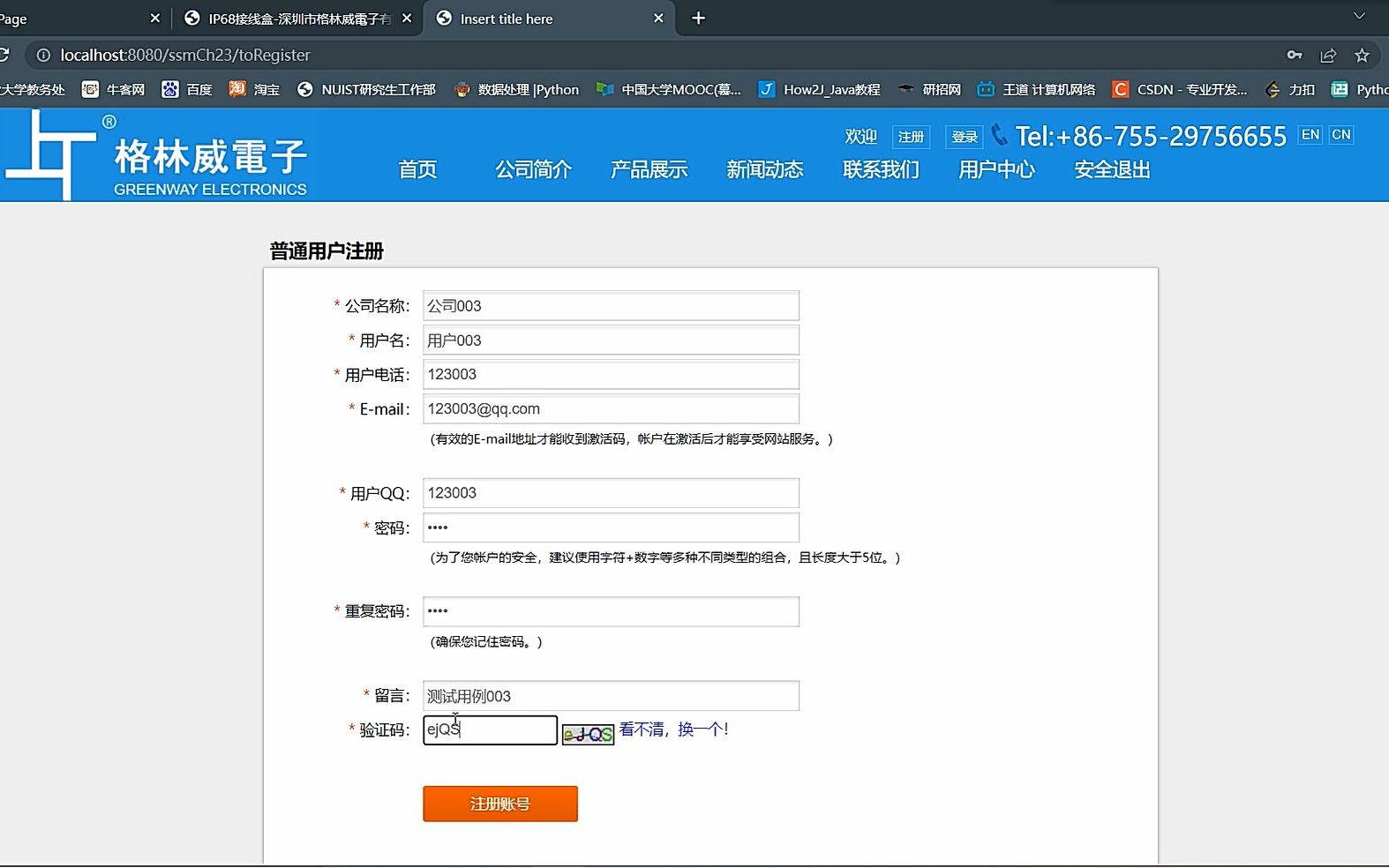1389x868 pixels.
Task: Open the 百度 bookmark
Action: (187, 89)
